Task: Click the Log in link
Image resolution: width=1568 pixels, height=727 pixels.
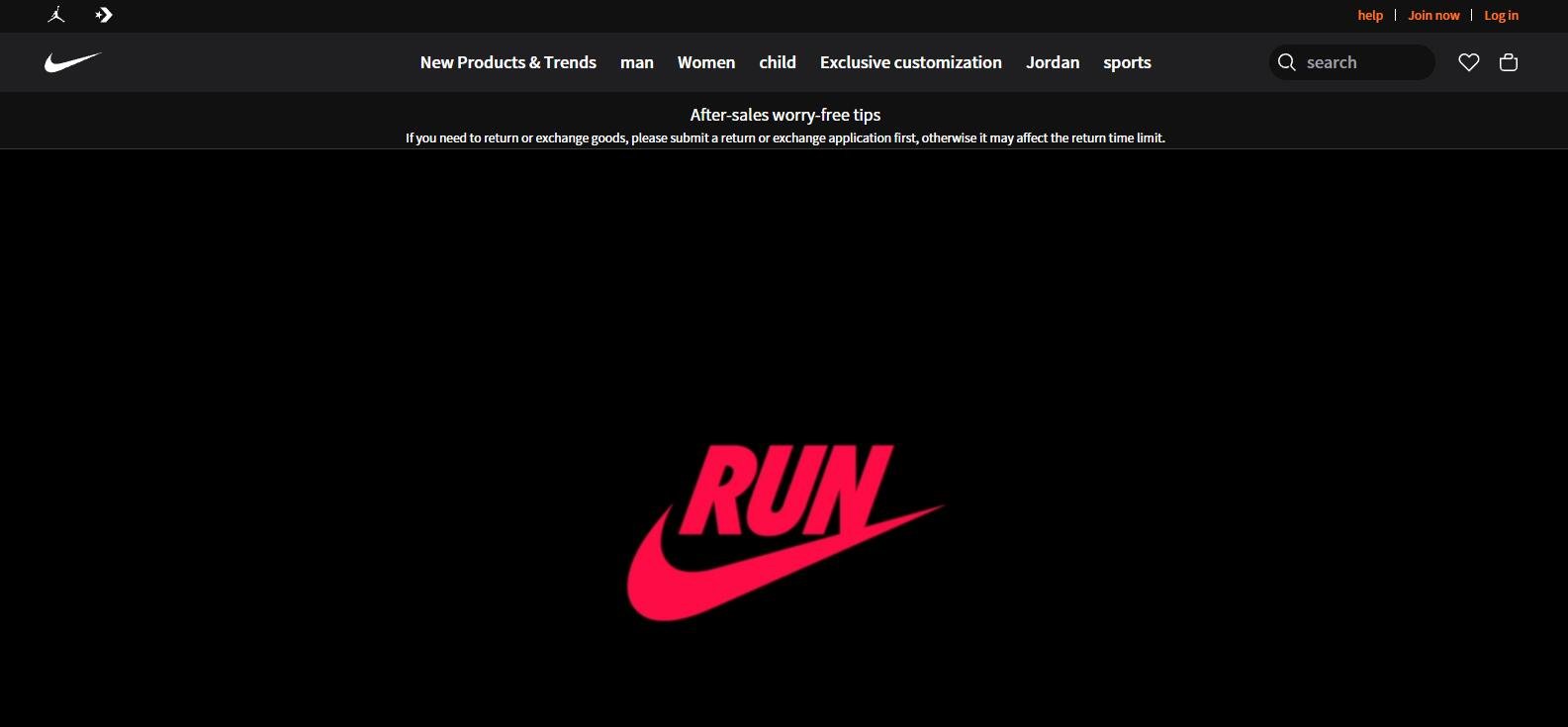Action: pyautogui.click(x=1501, y=15)
